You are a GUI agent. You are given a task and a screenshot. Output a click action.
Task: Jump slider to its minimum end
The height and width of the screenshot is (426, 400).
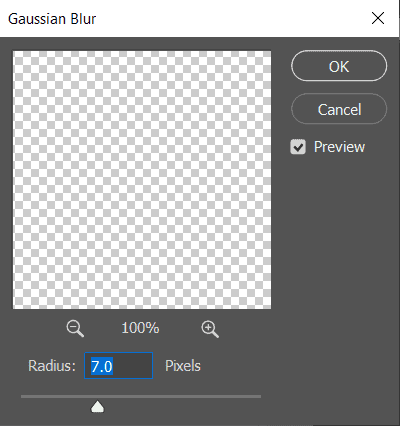click(x=22, y=397)
